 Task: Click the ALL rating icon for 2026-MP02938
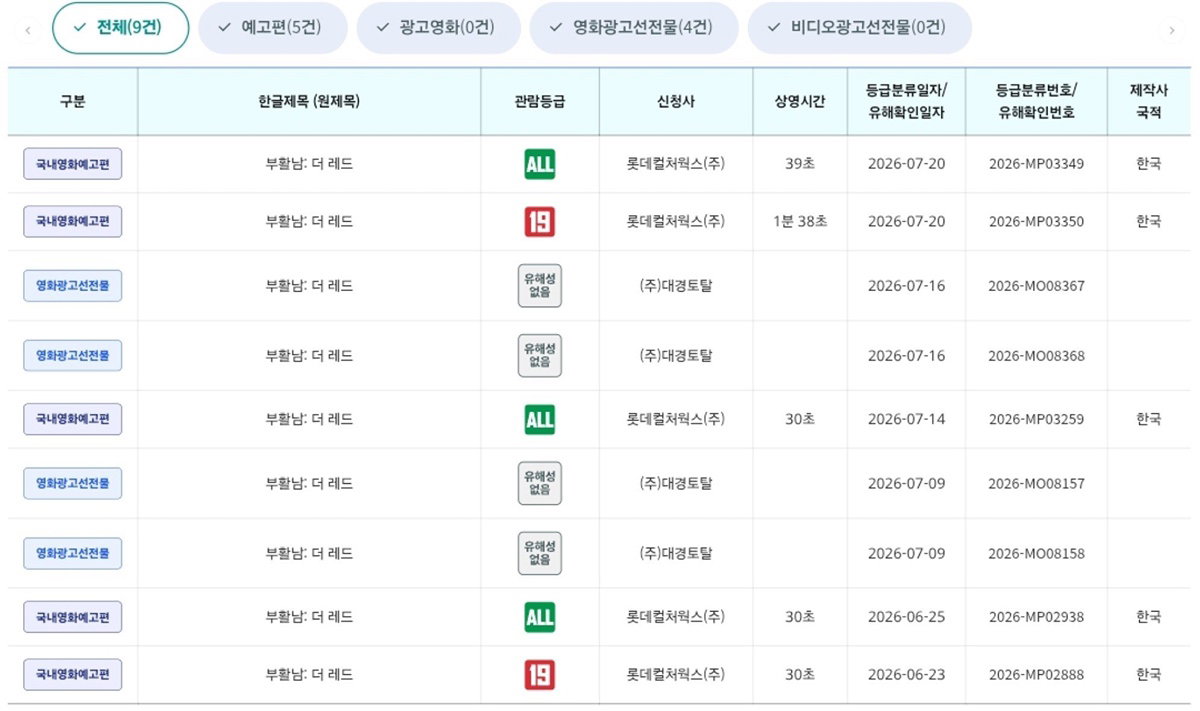pos(539,617)
